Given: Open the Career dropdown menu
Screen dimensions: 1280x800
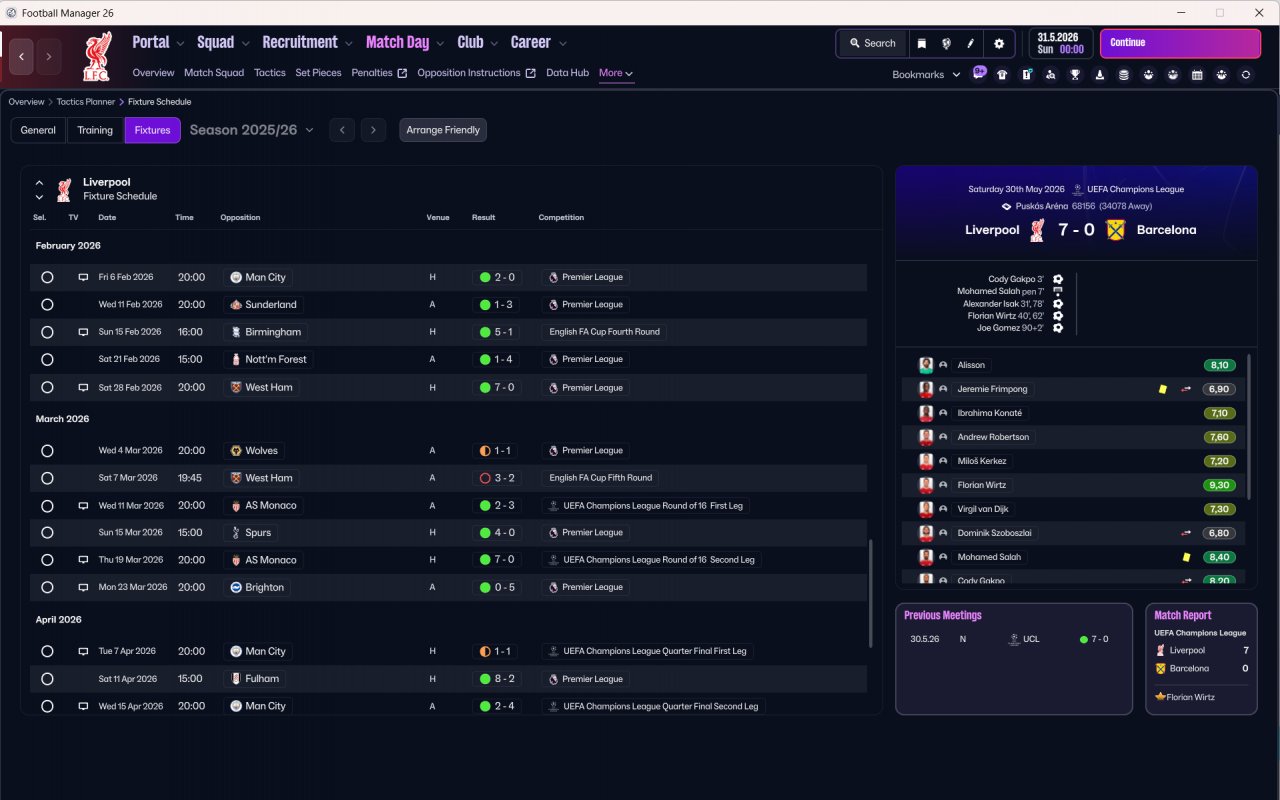Looking at the screenshot, I should [539, 42].
